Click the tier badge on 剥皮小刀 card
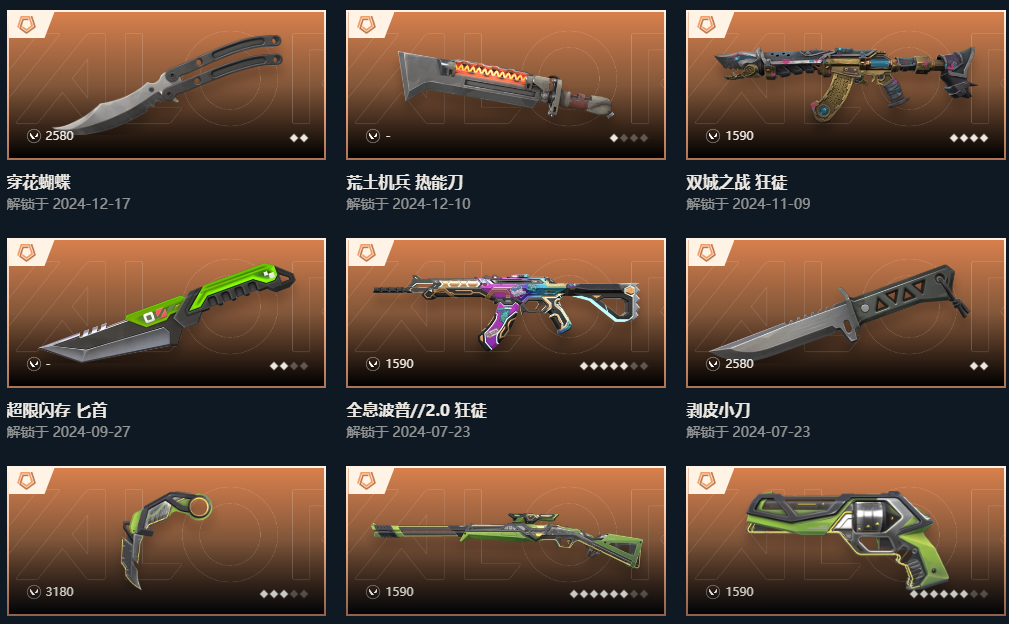Screen dimensions: 1009x624 [x=706, y=253]
